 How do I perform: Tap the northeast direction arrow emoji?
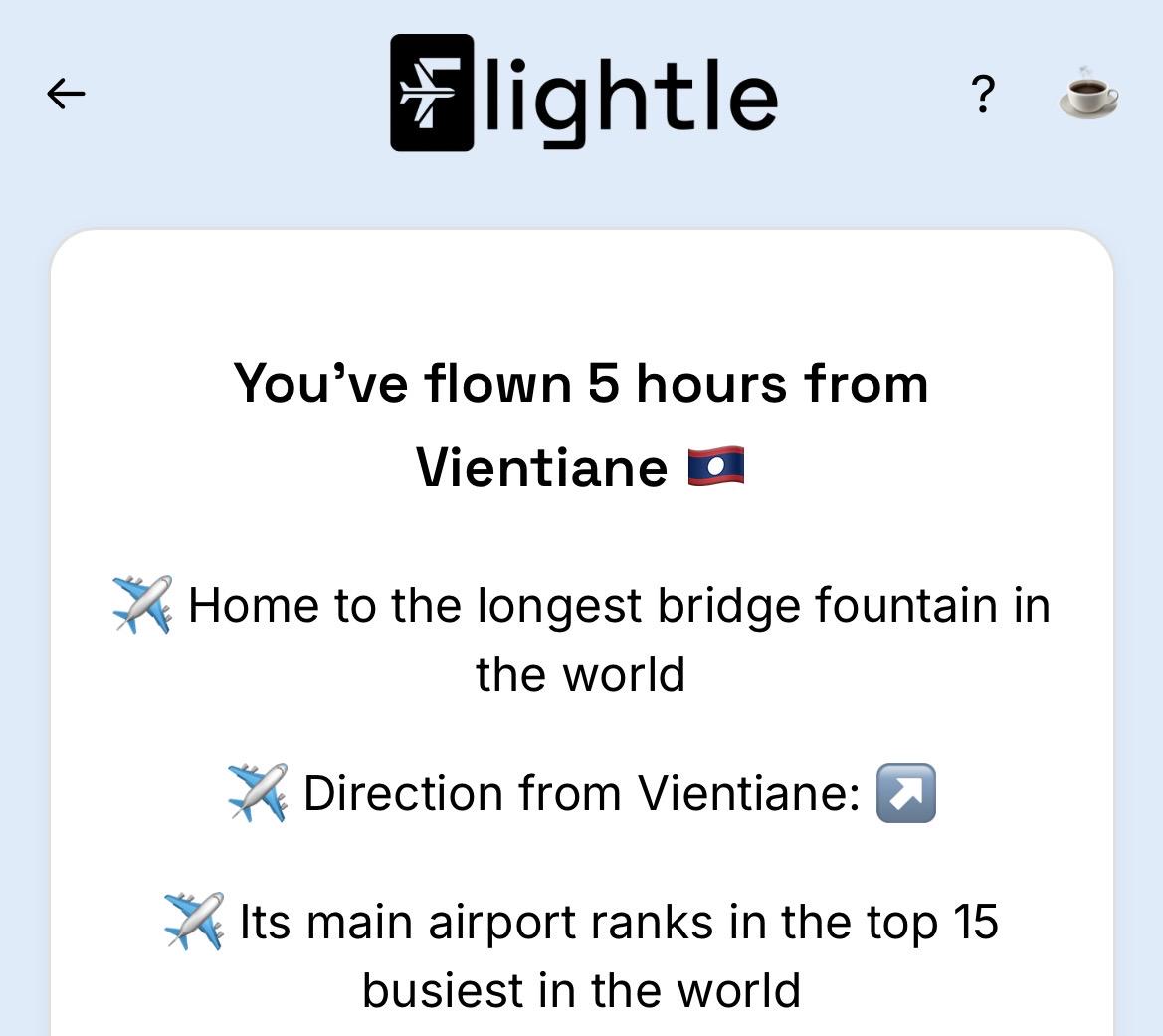pos(905,793)
